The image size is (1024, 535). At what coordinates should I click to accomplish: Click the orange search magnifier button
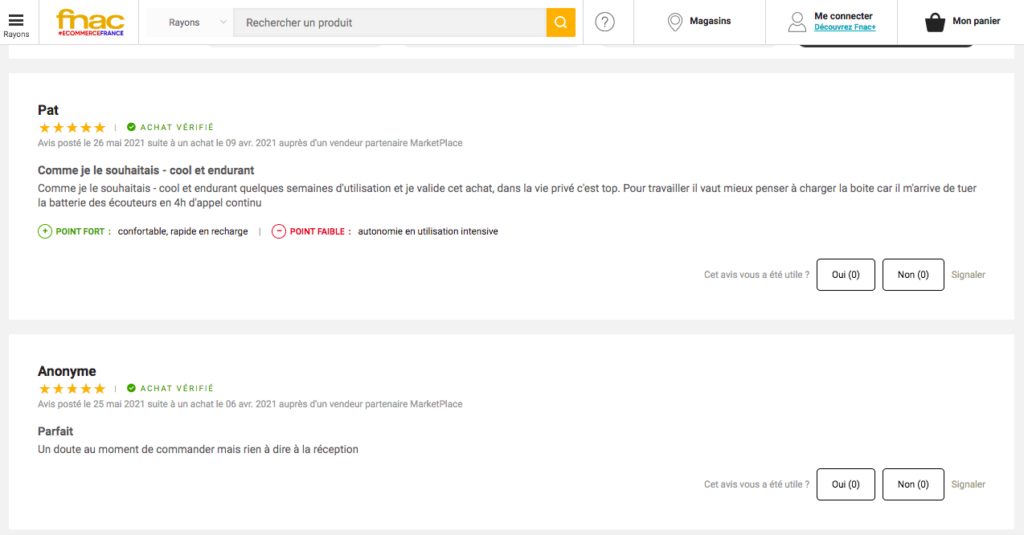tap(560, 23)
